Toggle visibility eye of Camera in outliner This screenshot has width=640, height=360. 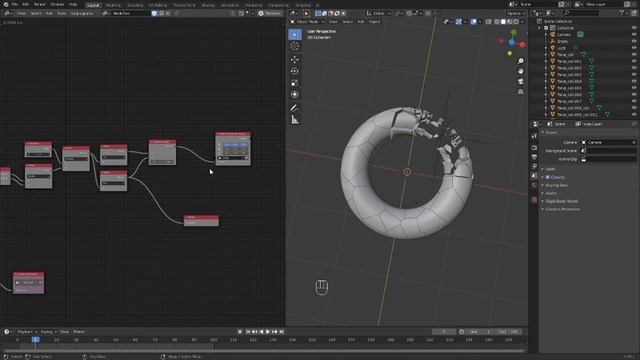tap(634, 35)
